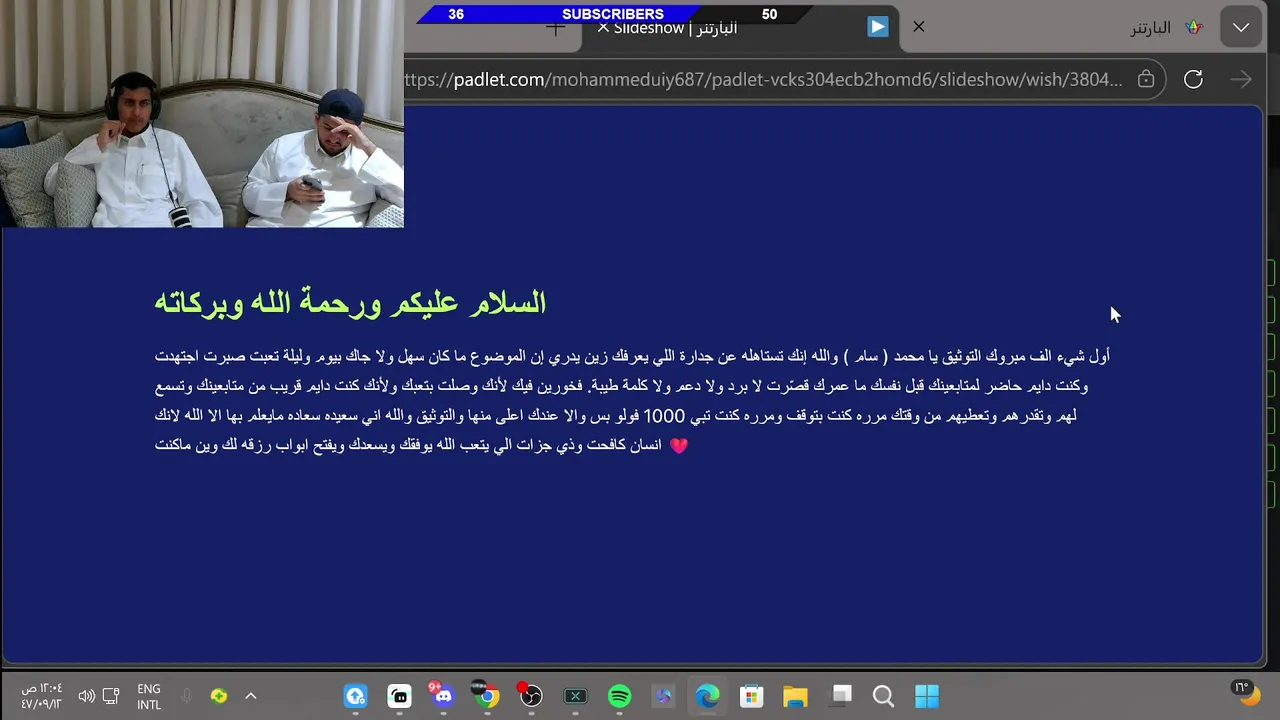This screenshot has width=1280, height=720.
Task: Launch File Explorer from the taskbar
Action: 795,696
